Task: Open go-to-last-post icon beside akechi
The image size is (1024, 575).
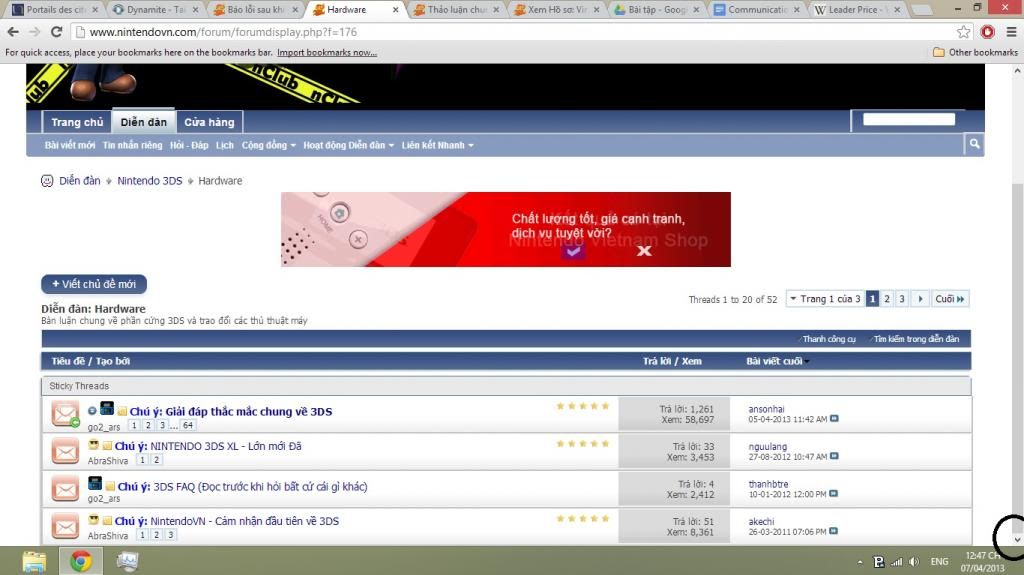Action: pos(833,531)
